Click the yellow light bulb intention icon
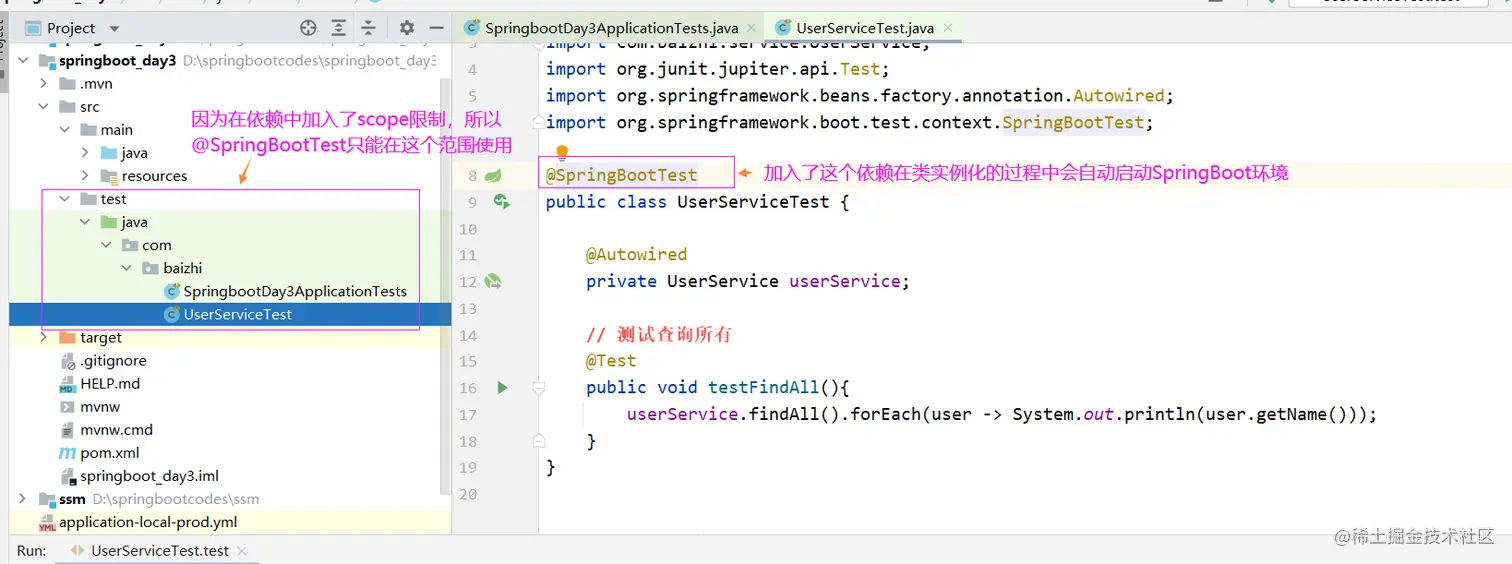1512x564 pixels. 562,153
